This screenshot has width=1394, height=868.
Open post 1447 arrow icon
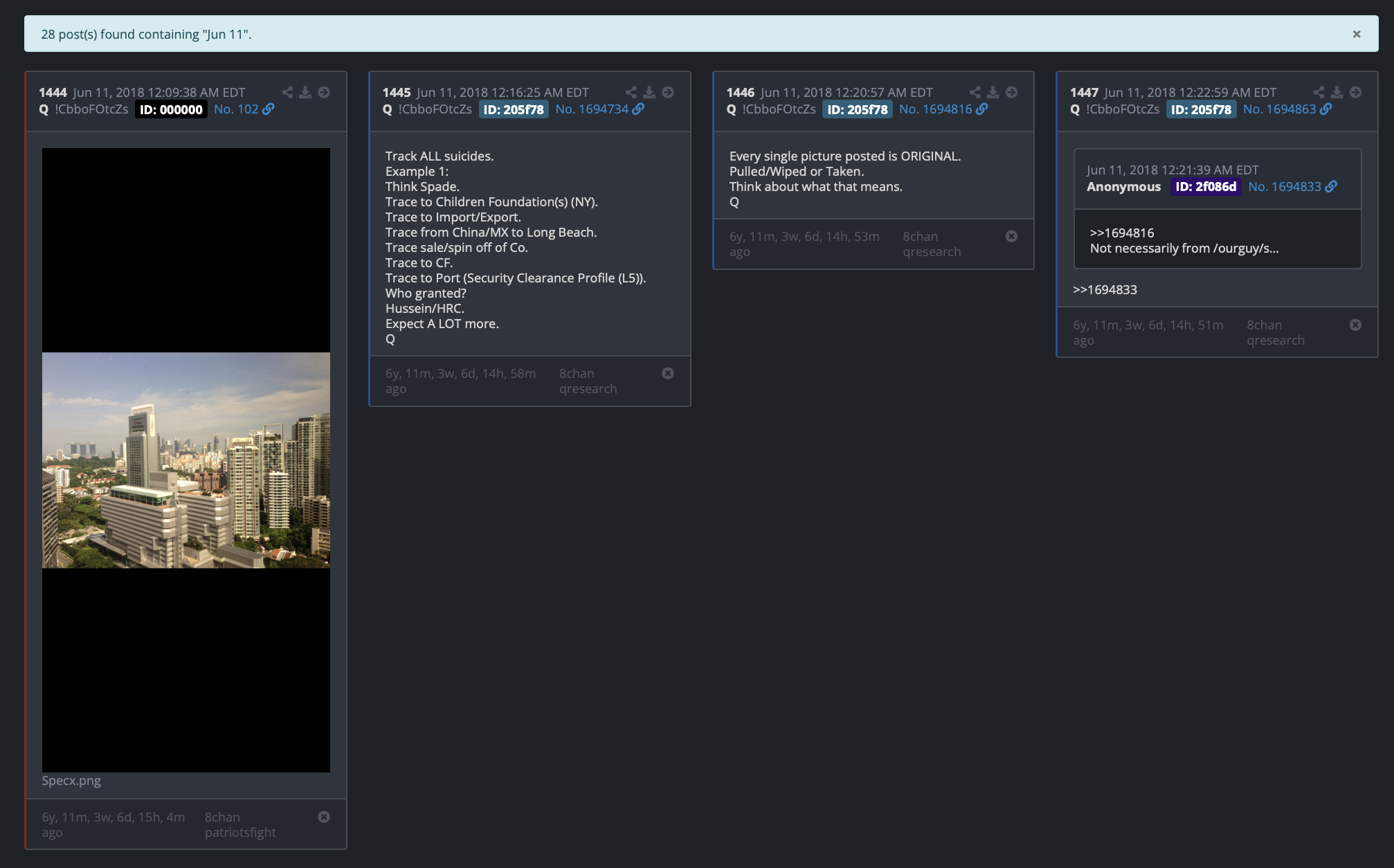[x=1356, y=92]
